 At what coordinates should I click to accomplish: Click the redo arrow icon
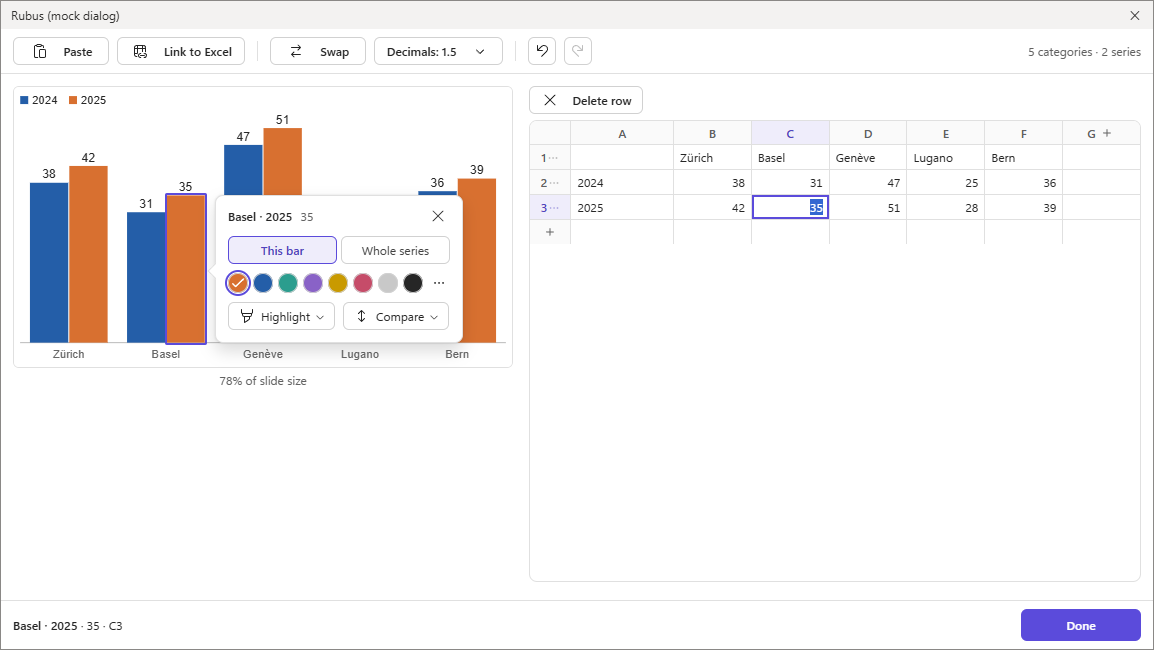578,51
